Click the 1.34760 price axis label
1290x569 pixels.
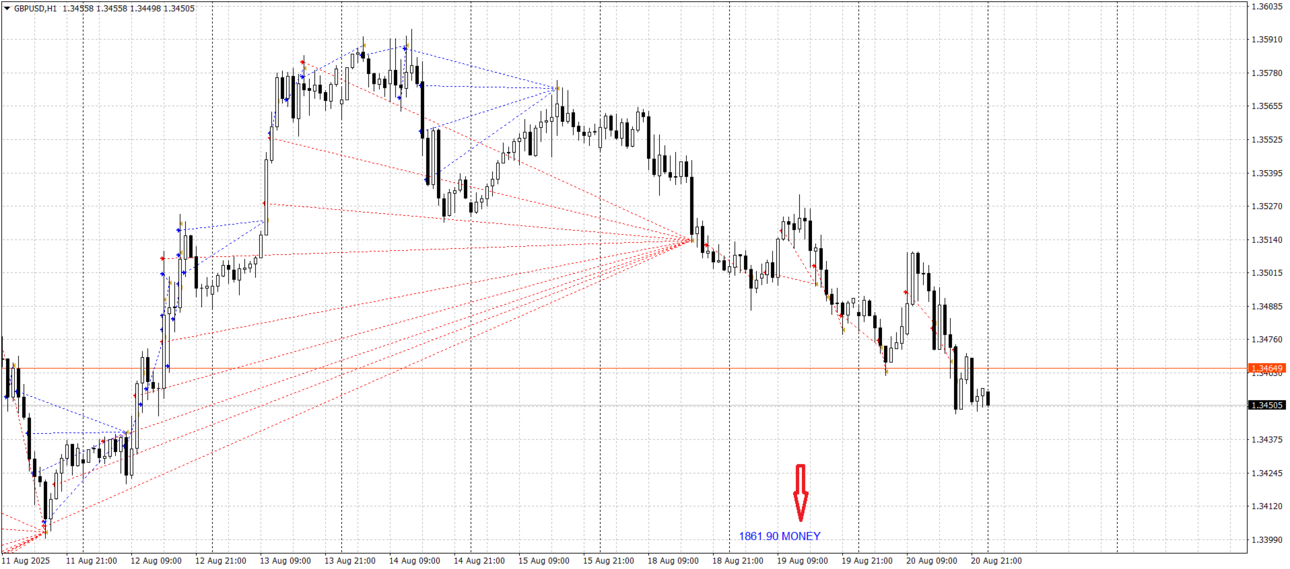(x=1267, y=340)
